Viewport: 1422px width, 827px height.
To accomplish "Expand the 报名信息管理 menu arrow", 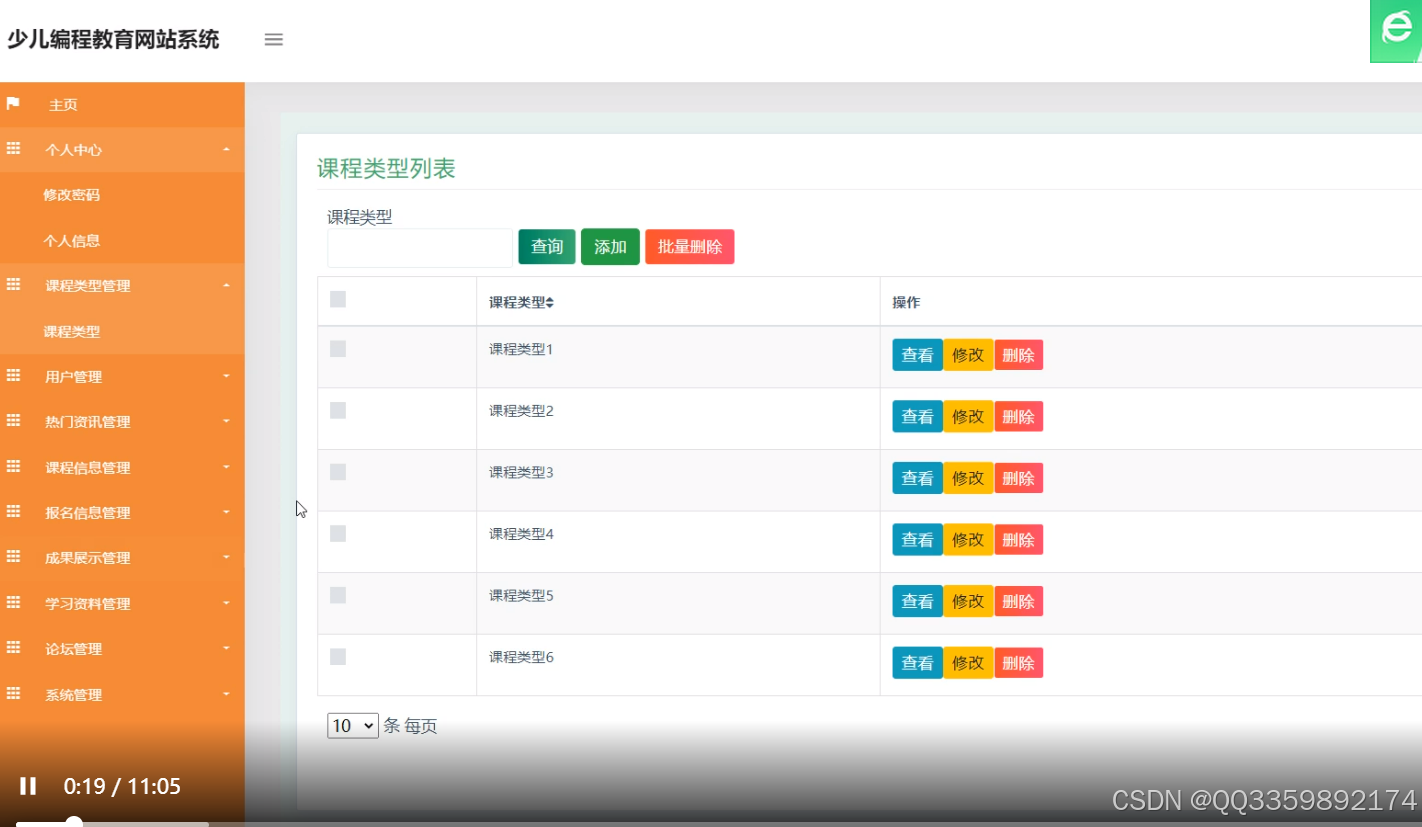I will click(x=226, y=512).
